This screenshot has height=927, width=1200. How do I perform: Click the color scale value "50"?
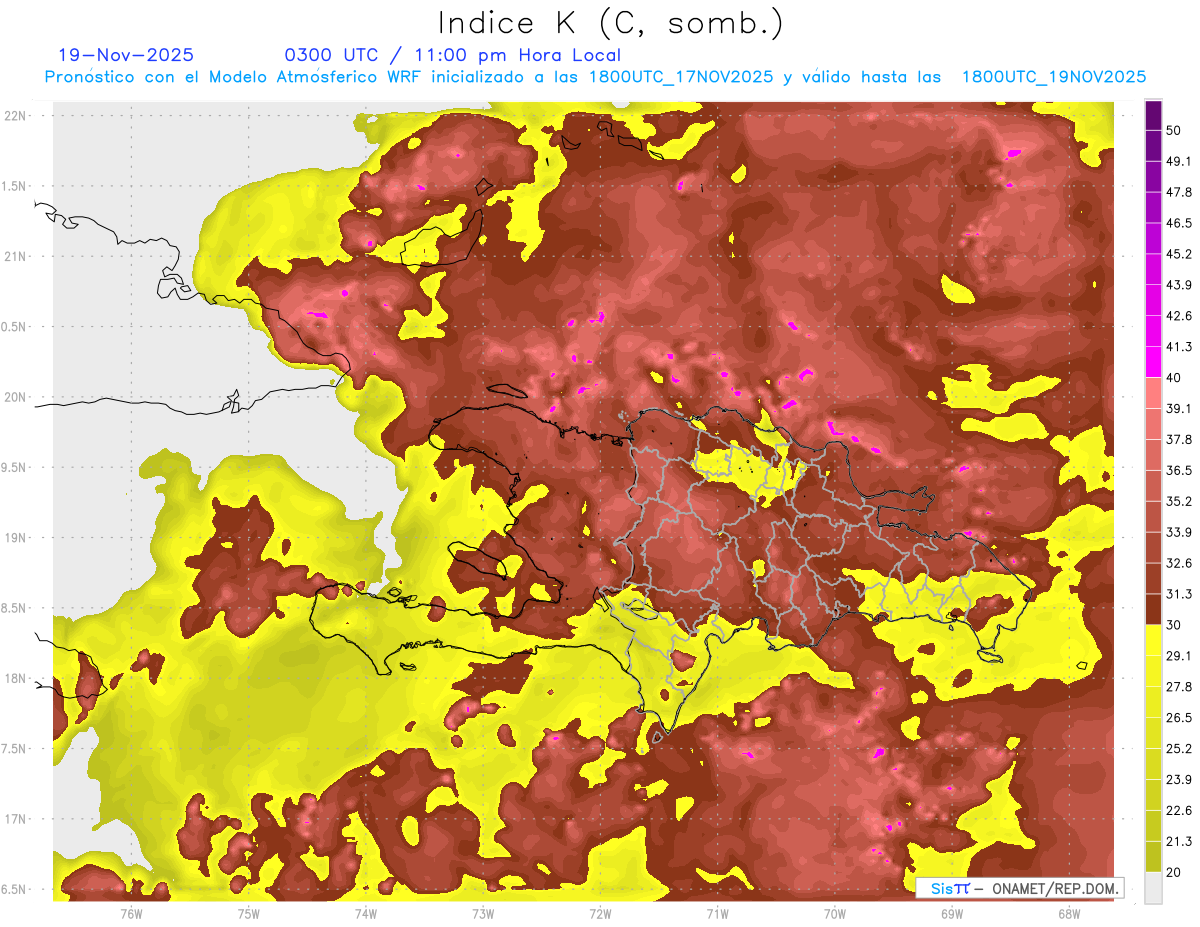(1174, 130)
